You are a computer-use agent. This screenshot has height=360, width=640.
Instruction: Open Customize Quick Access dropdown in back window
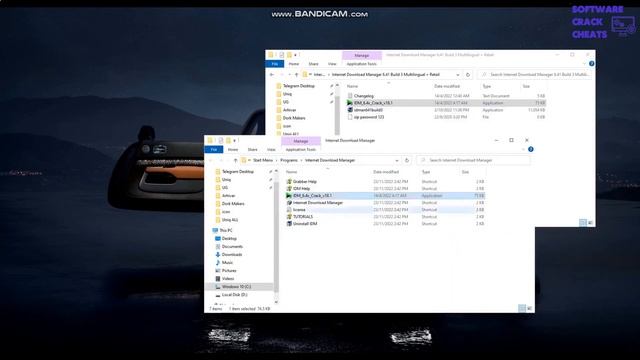click(x=296, y=55)
